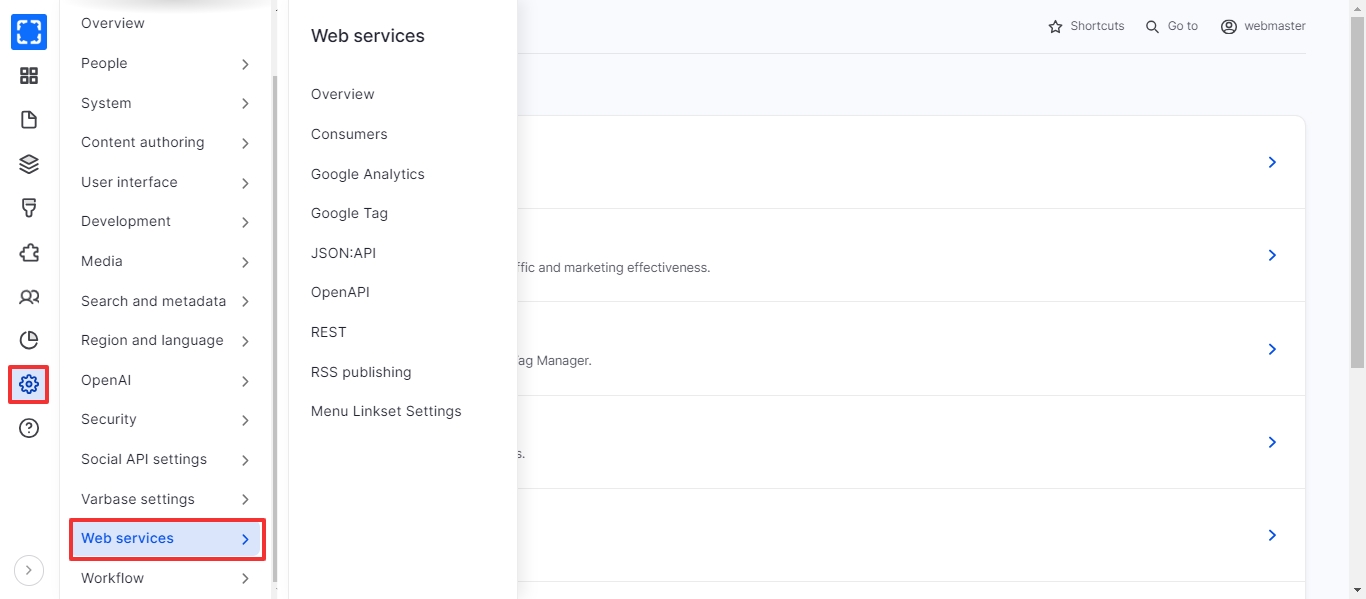Screen dimensions: 1366x599
Task: Click the Drupal admin home logo icon
Action: pos(29,32)
